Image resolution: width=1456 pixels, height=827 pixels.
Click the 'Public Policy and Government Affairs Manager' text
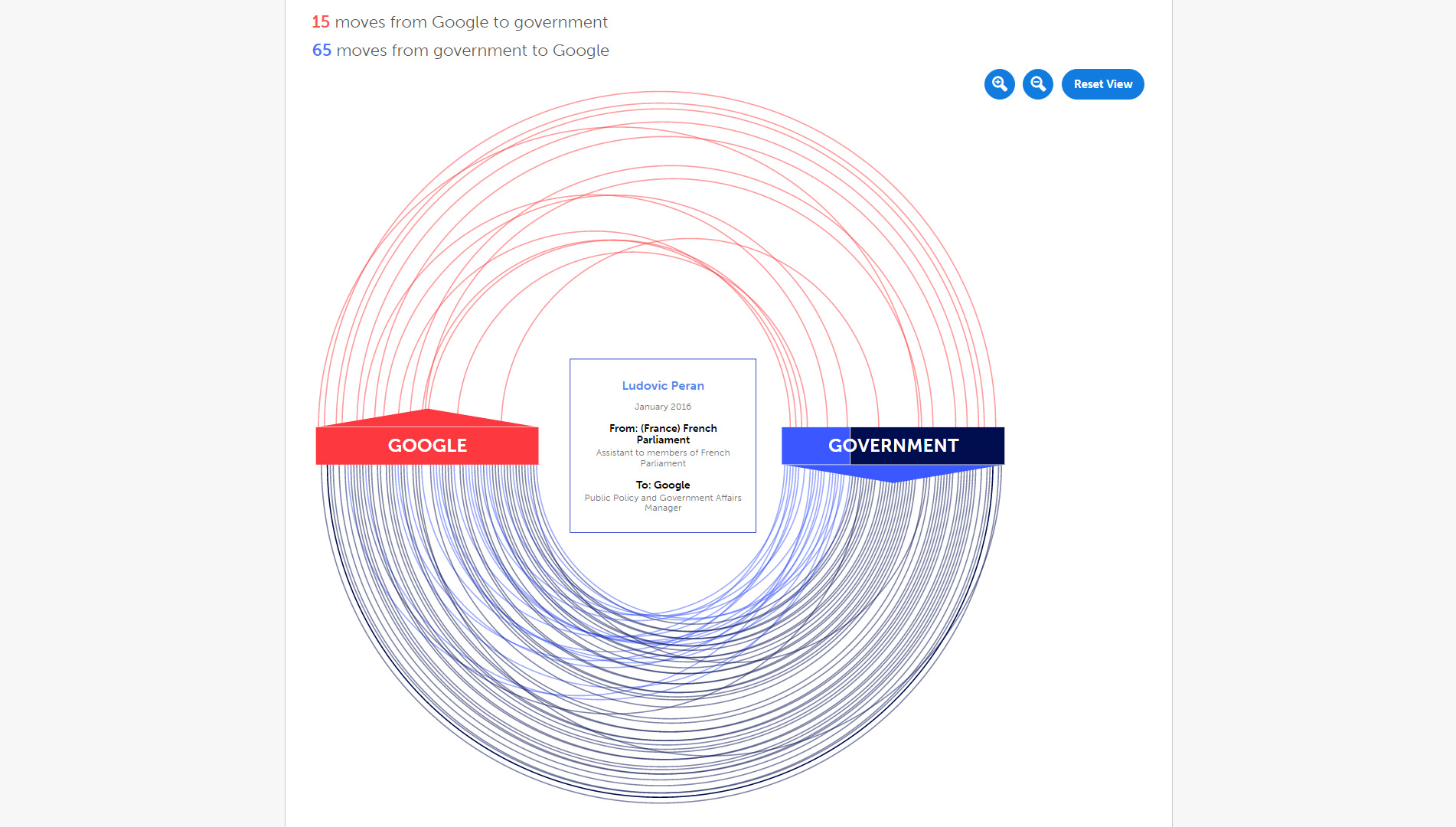(663, 502)
